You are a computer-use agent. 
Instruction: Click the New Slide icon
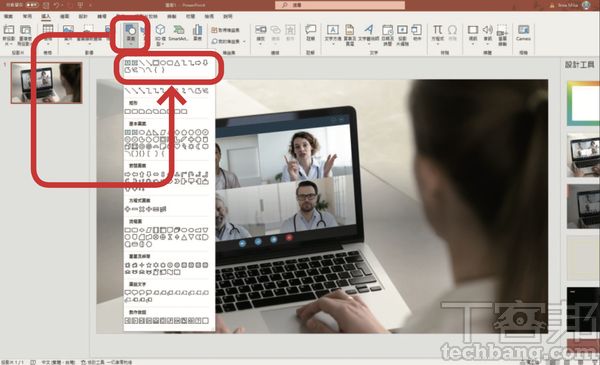(8, 30)
